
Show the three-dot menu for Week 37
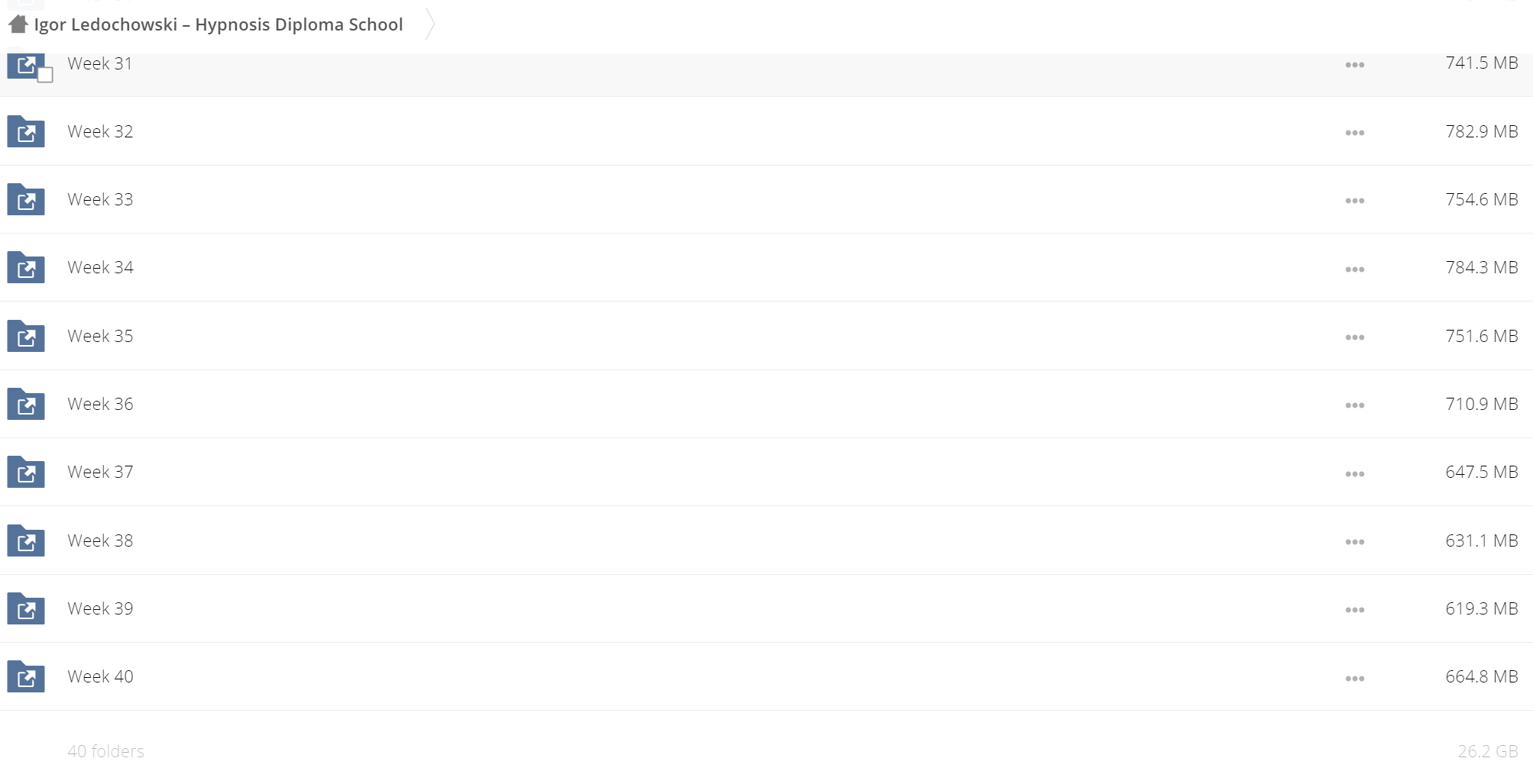coord(1355,474)
